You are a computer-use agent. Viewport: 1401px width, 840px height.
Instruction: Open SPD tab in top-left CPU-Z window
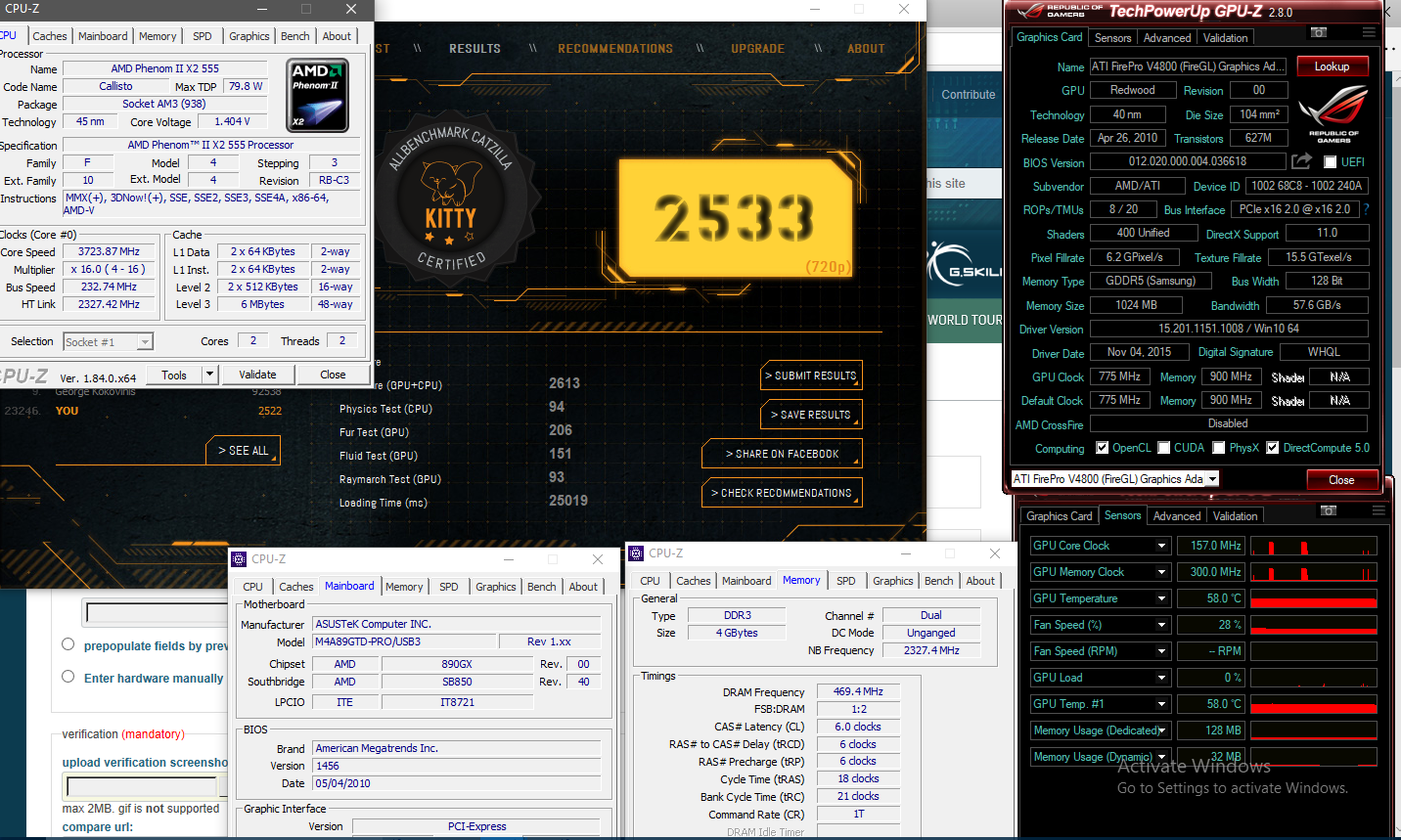click(203, 36)
